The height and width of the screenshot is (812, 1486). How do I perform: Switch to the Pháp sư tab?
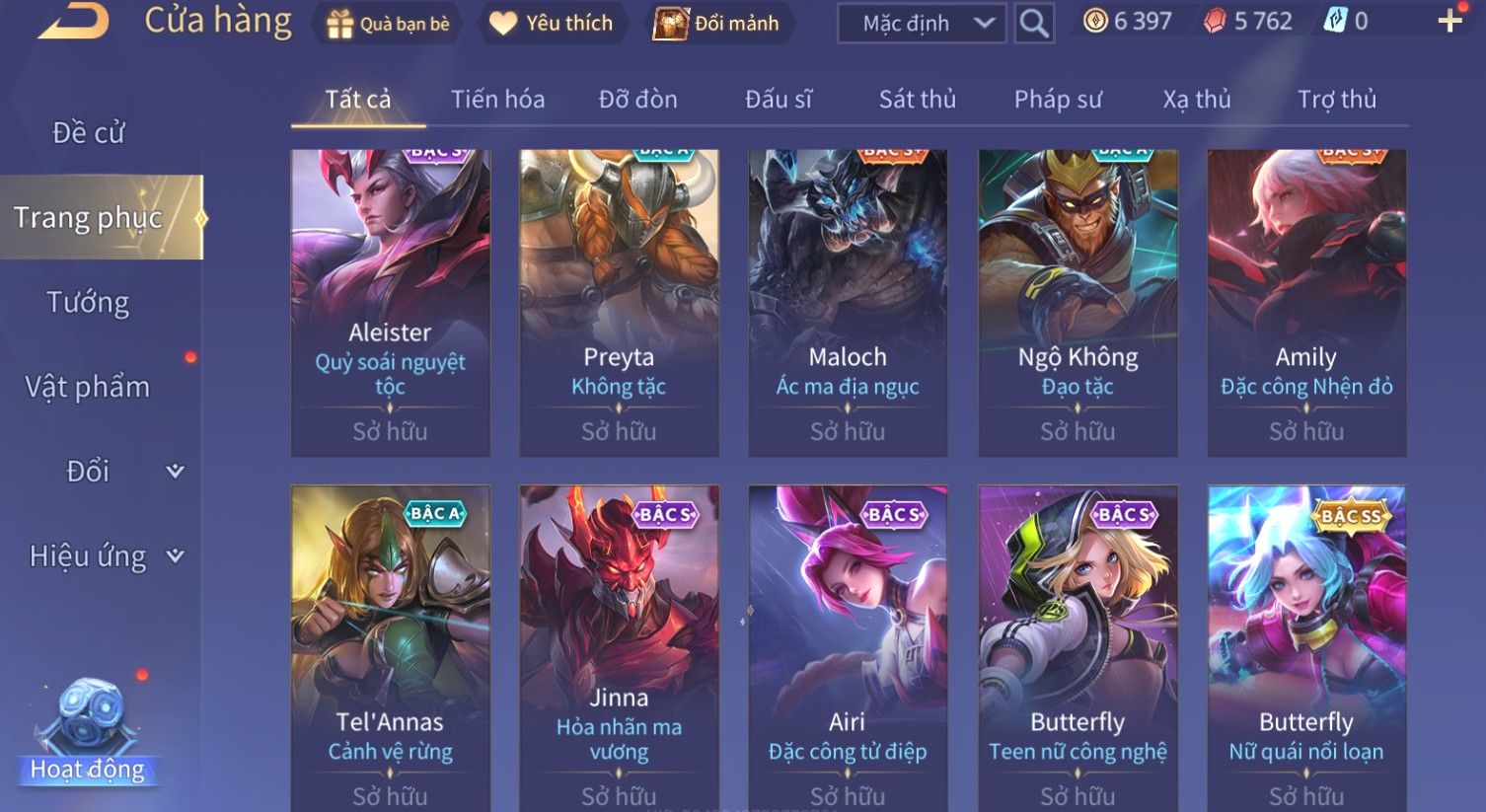pyautogui.click(x=1058, y=99)
